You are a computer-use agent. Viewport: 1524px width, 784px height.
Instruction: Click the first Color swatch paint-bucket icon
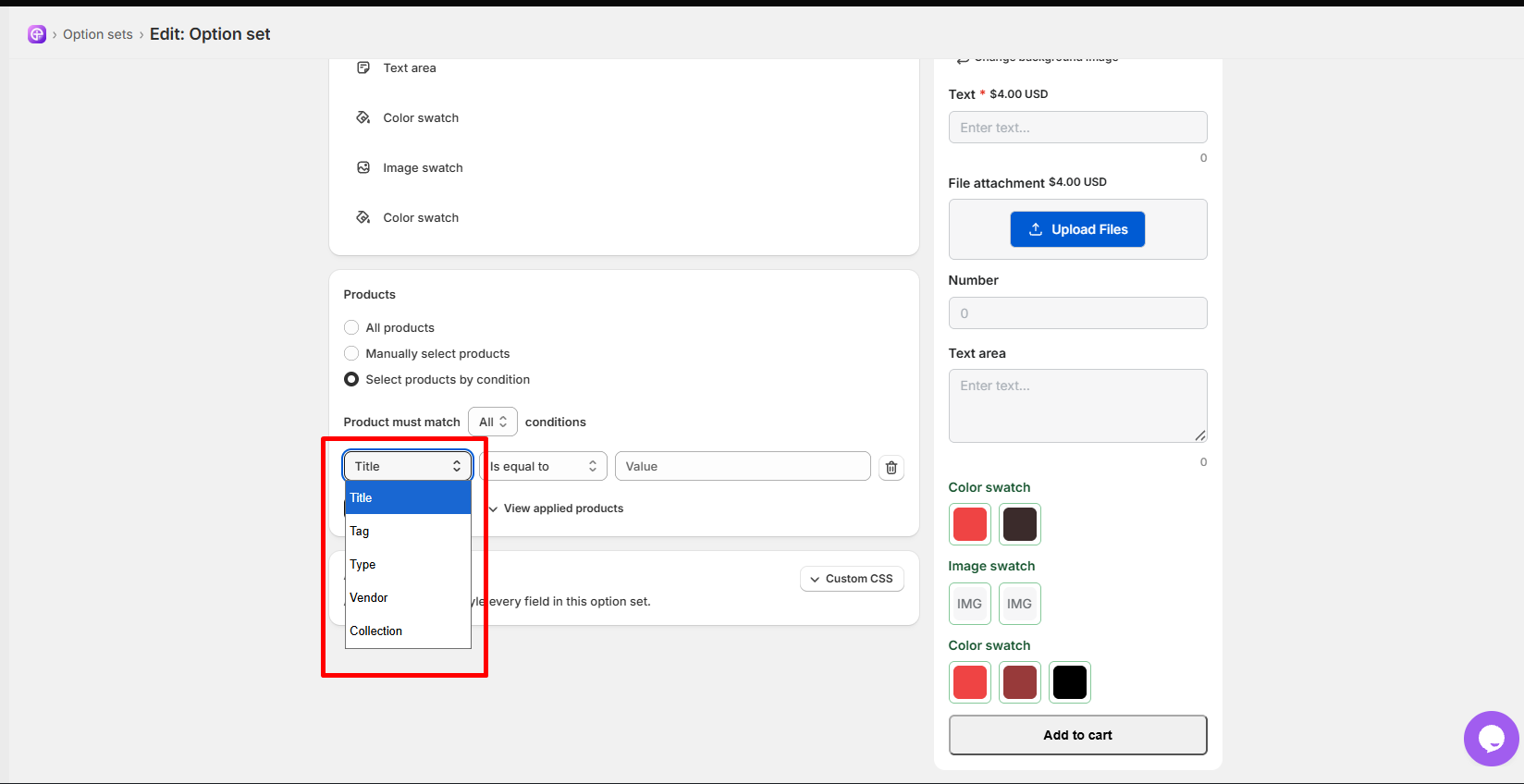click(363, 117)
